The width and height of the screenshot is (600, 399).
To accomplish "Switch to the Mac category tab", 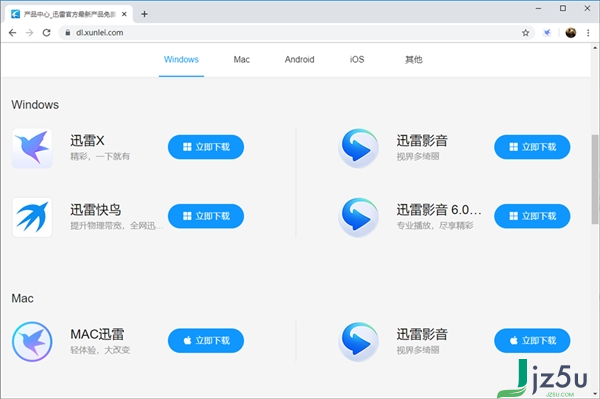I will click(242, 60).
